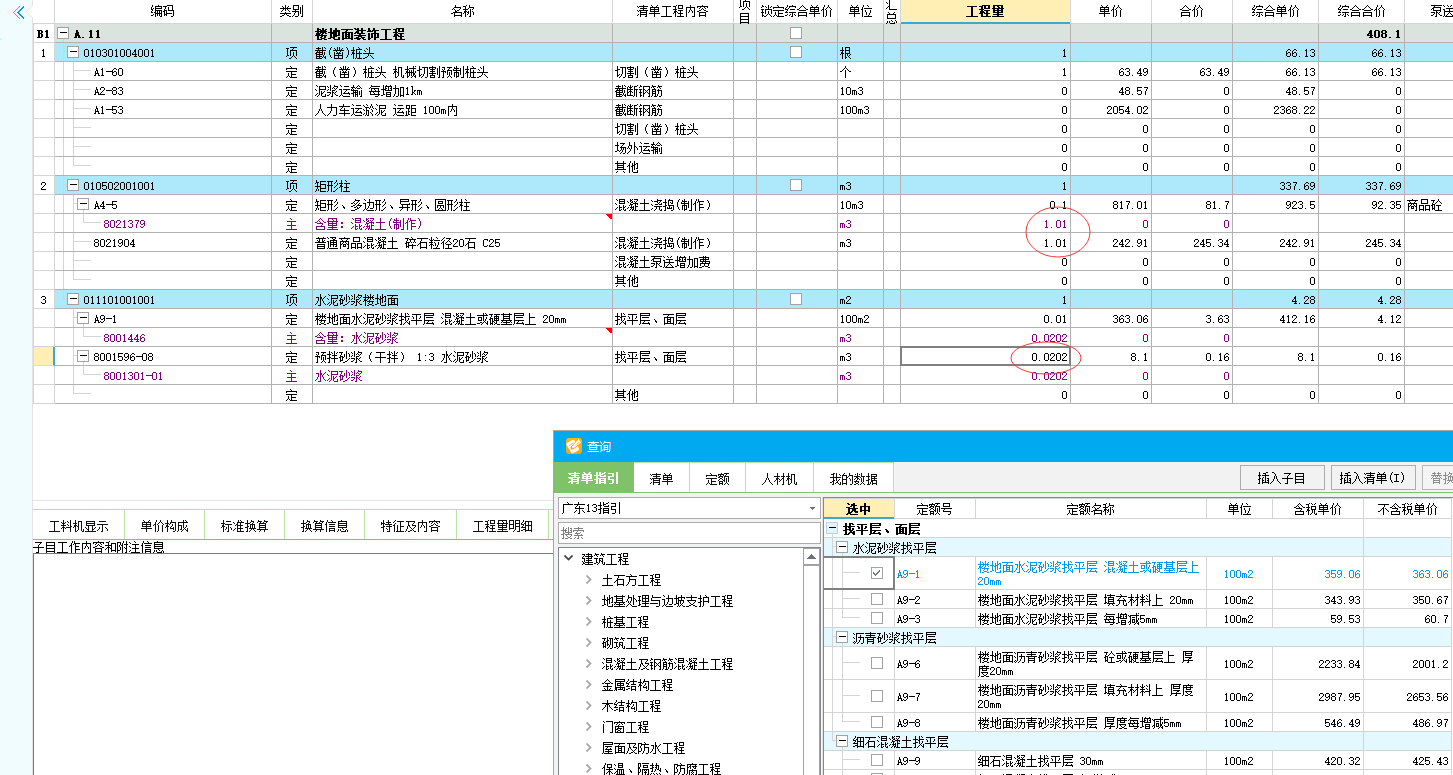Expand the 桩基工程 tree node

[x=589, y=622]
